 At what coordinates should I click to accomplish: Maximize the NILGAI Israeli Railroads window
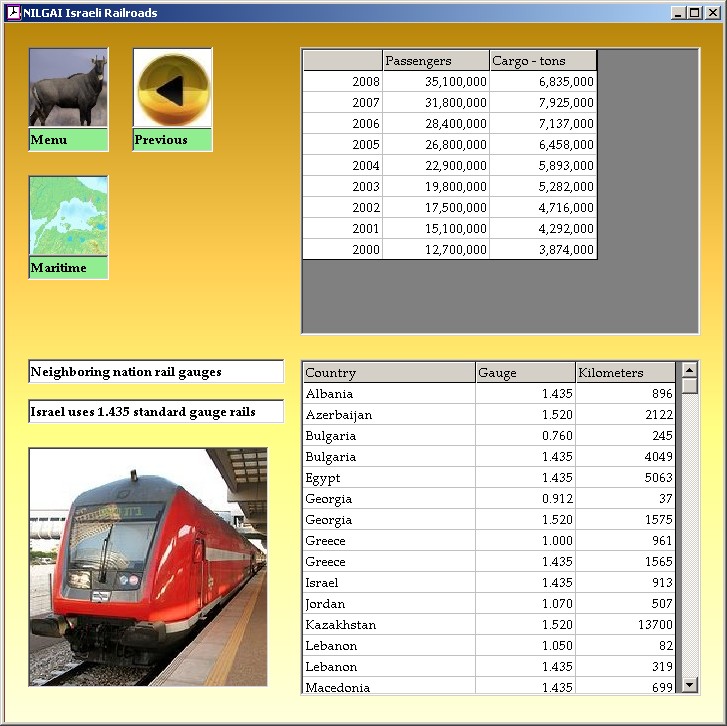coord(695,13)
